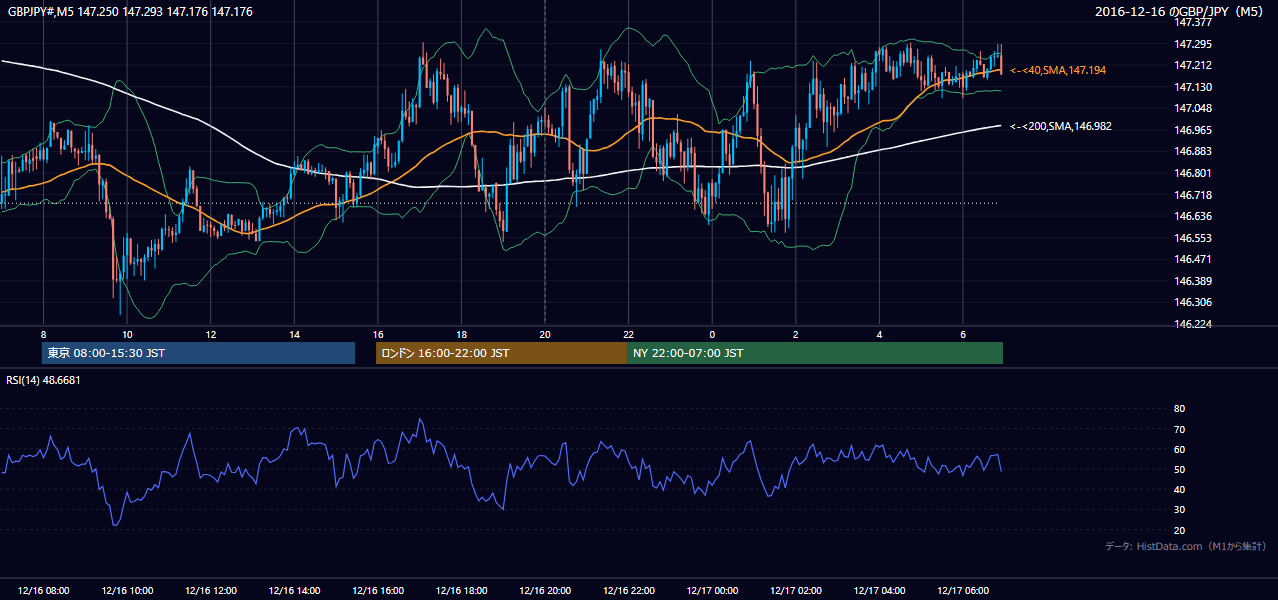Click RSI scale level 80
1278x600 pixels.
[1179, 409]
